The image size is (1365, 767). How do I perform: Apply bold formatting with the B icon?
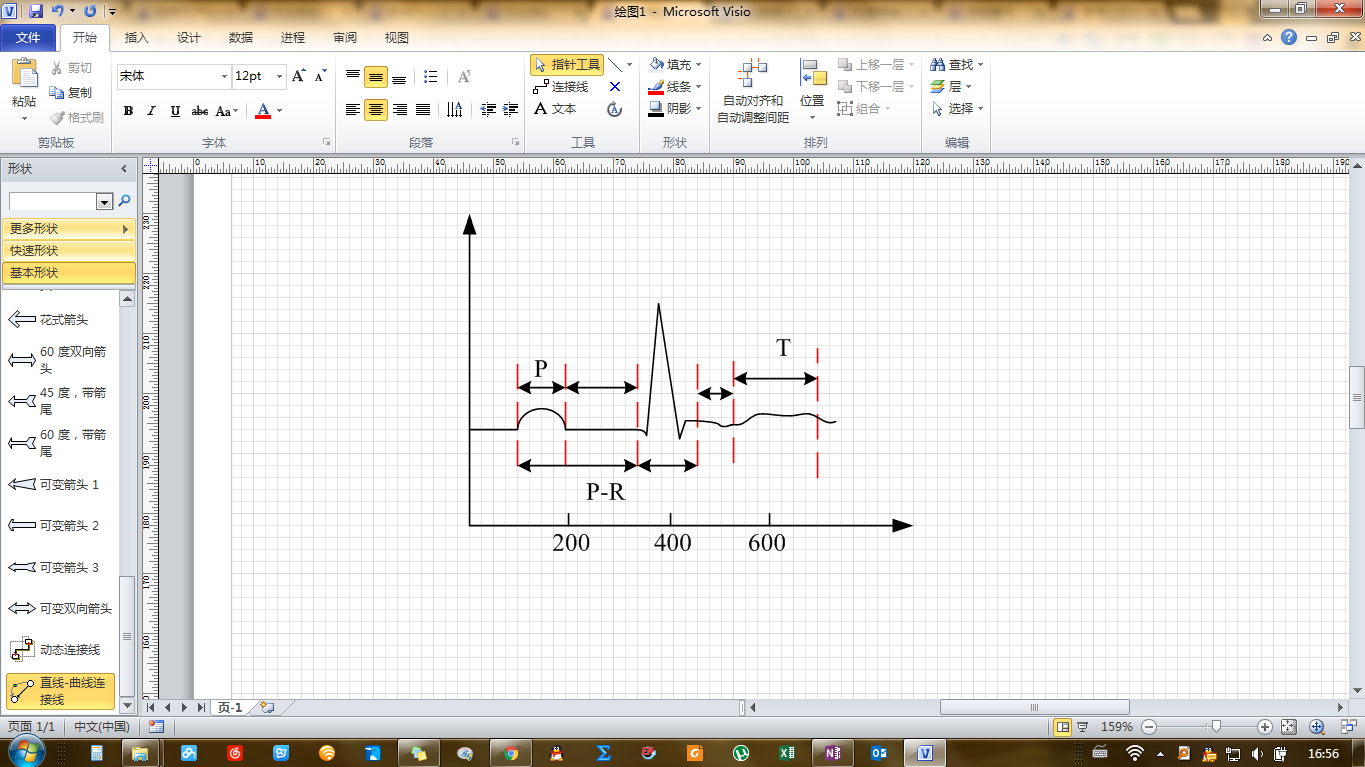pos(128,111)
